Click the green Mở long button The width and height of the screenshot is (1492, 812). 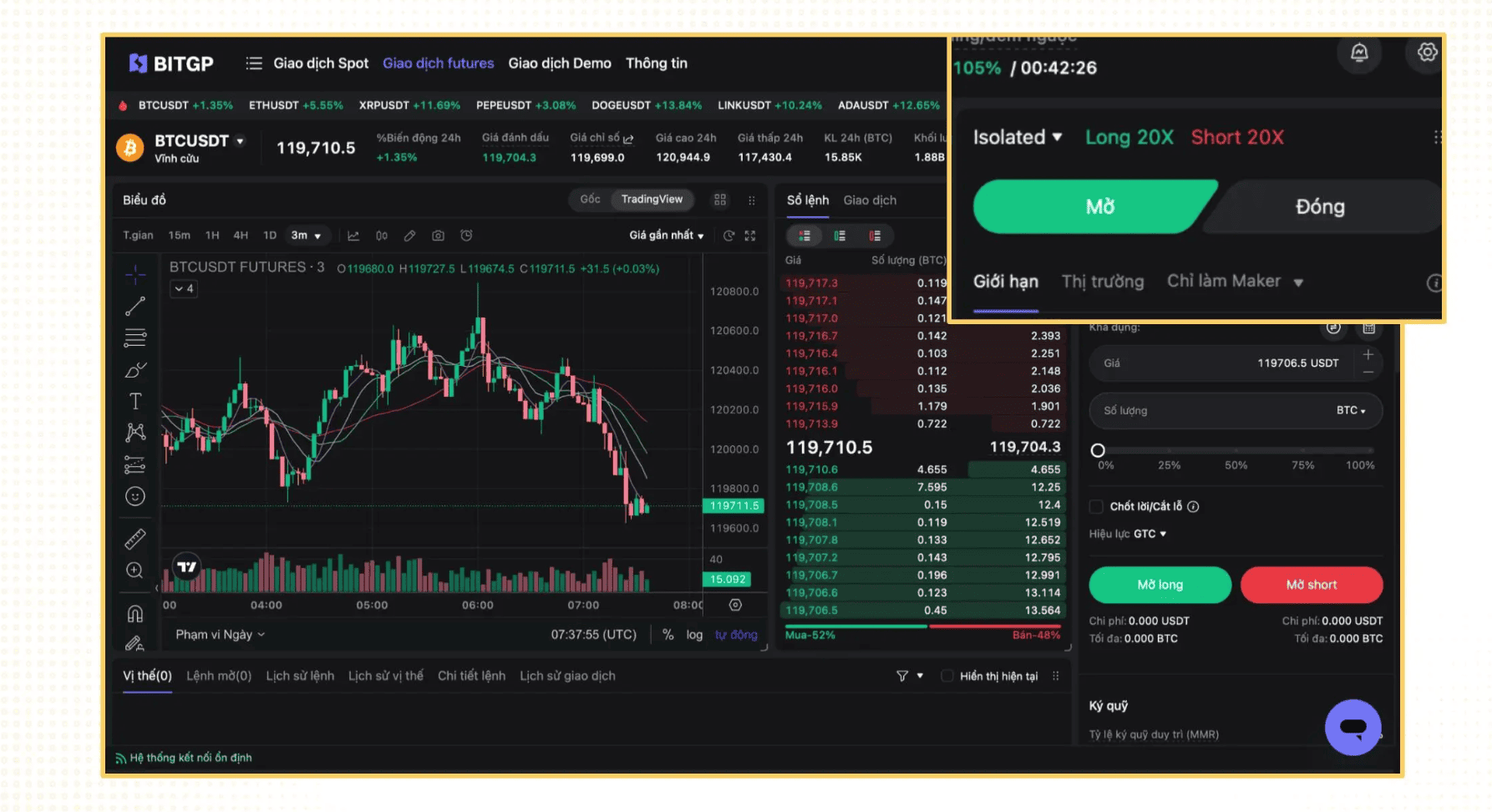1160,585
